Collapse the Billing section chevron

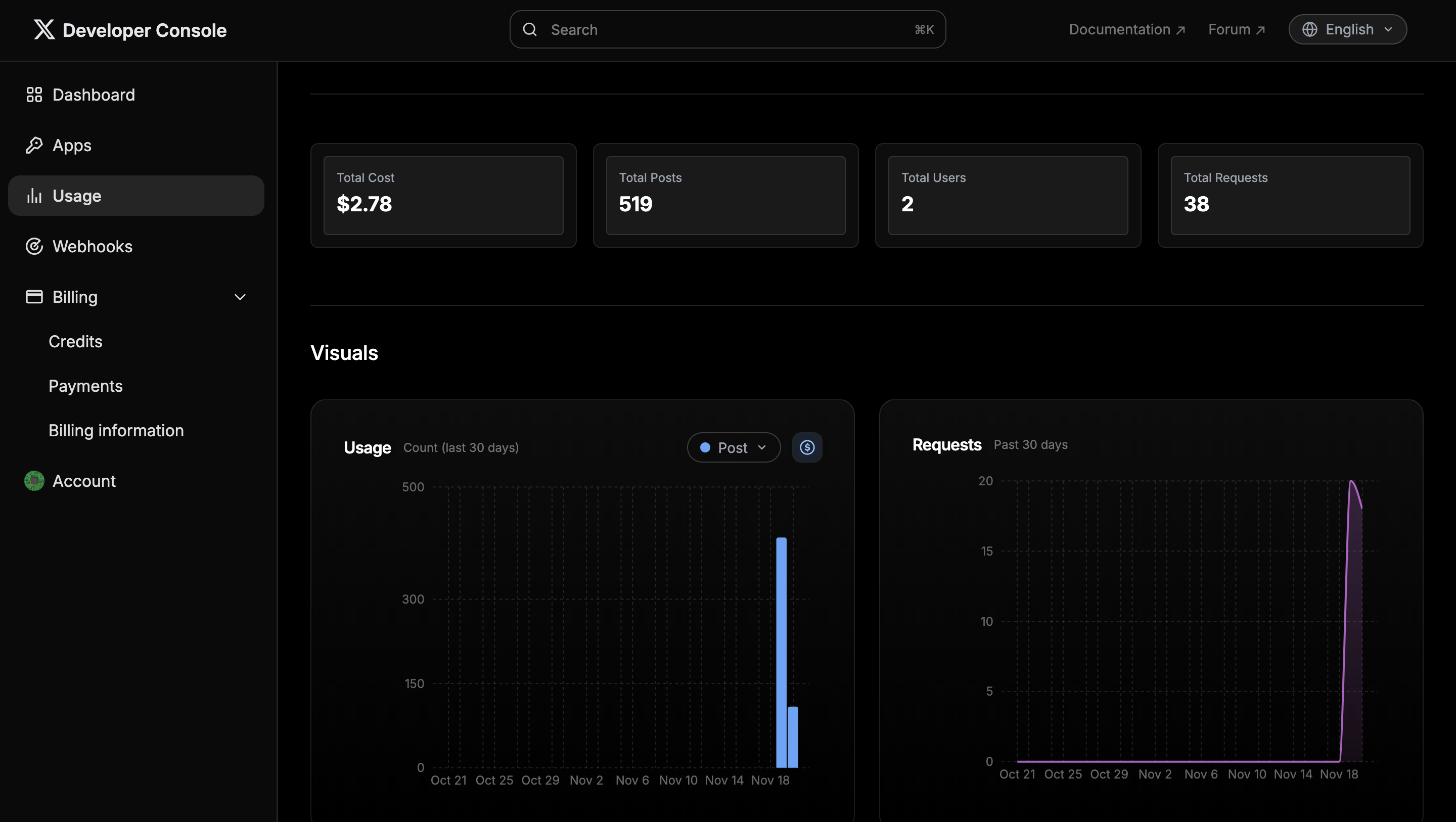pos(240,297)
